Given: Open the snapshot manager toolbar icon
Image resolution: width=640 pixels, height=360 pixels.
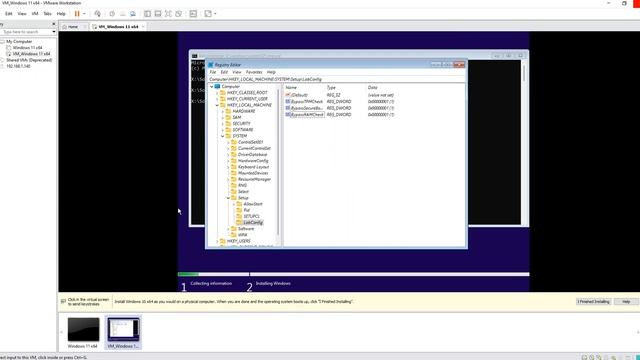Looking at the screenshot, I should point(133,13).
